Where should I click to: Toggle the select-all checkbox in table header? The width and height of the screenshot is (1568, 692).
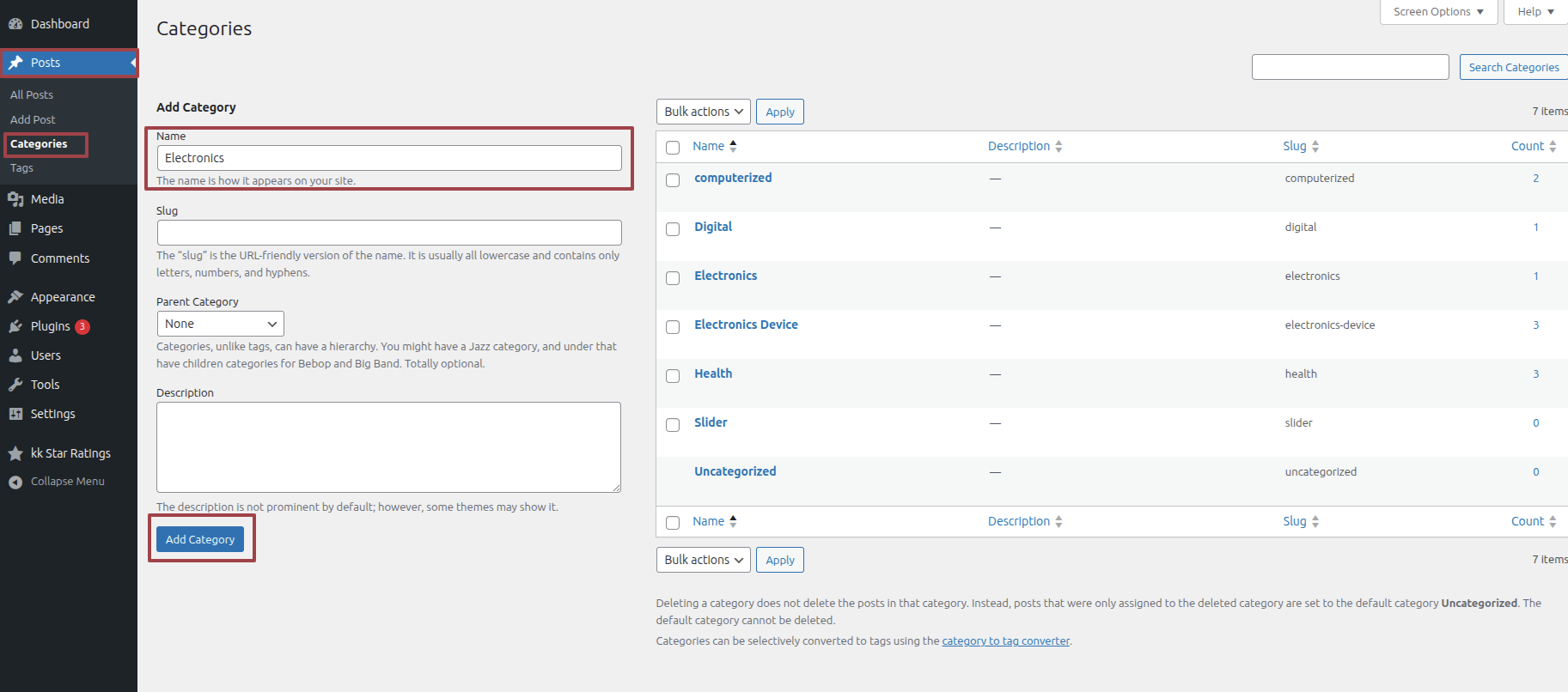point(673,148)
